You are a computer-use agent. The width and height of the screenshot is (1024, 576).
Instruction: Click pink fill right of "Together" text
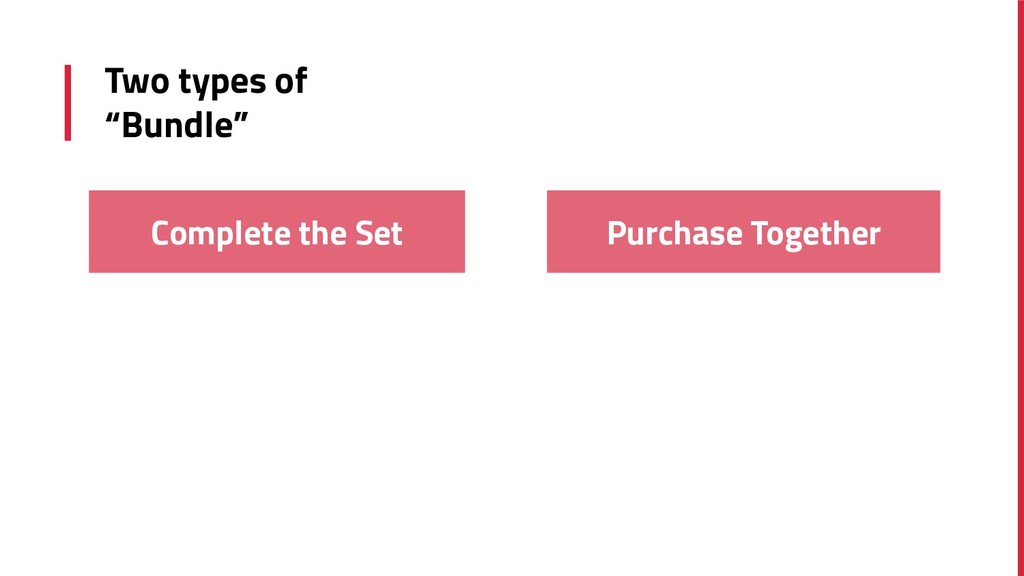coord(910,232)
